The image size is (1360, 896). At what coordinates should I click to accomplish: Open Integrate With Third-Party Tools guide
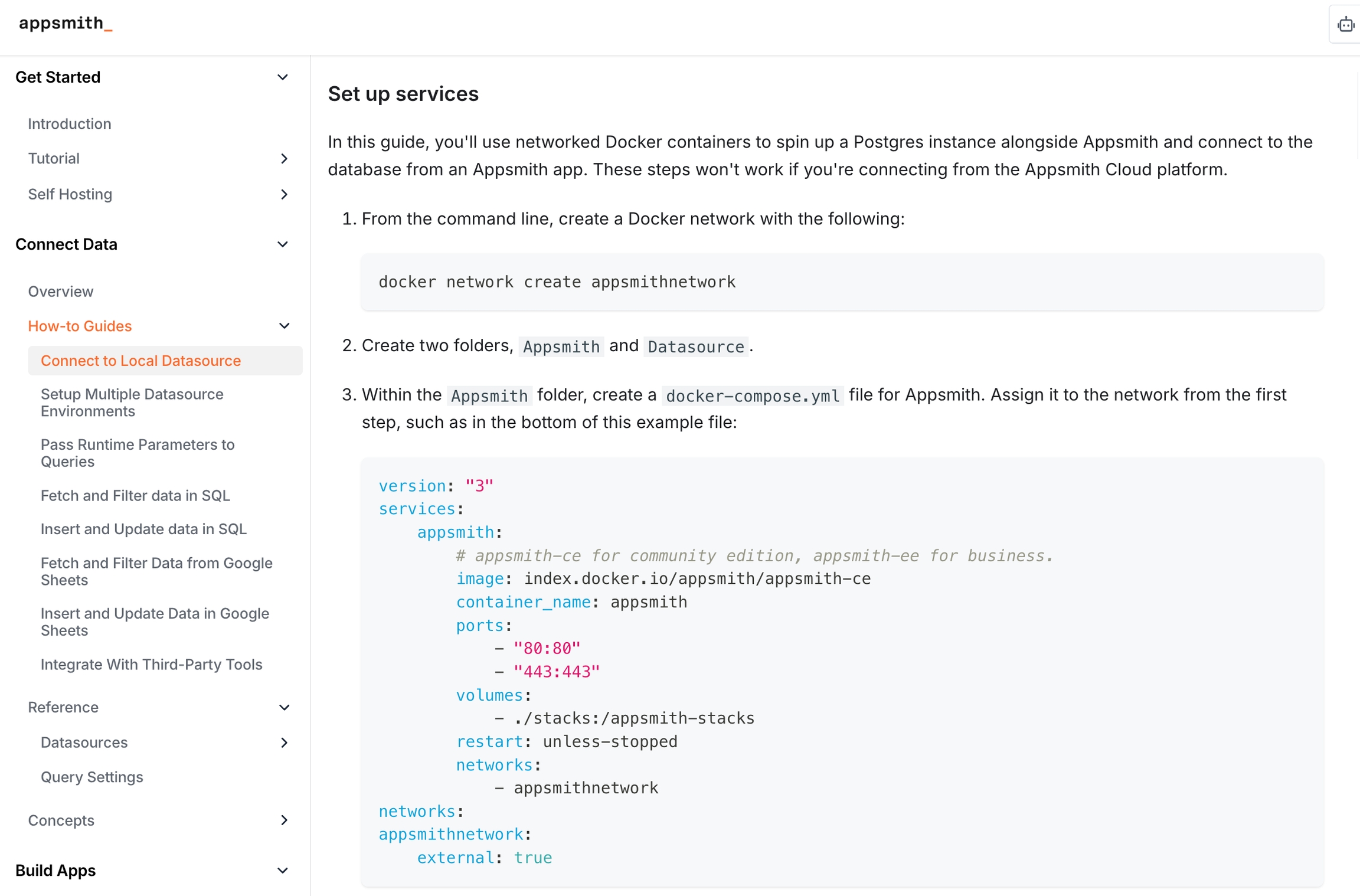point(151,665)
